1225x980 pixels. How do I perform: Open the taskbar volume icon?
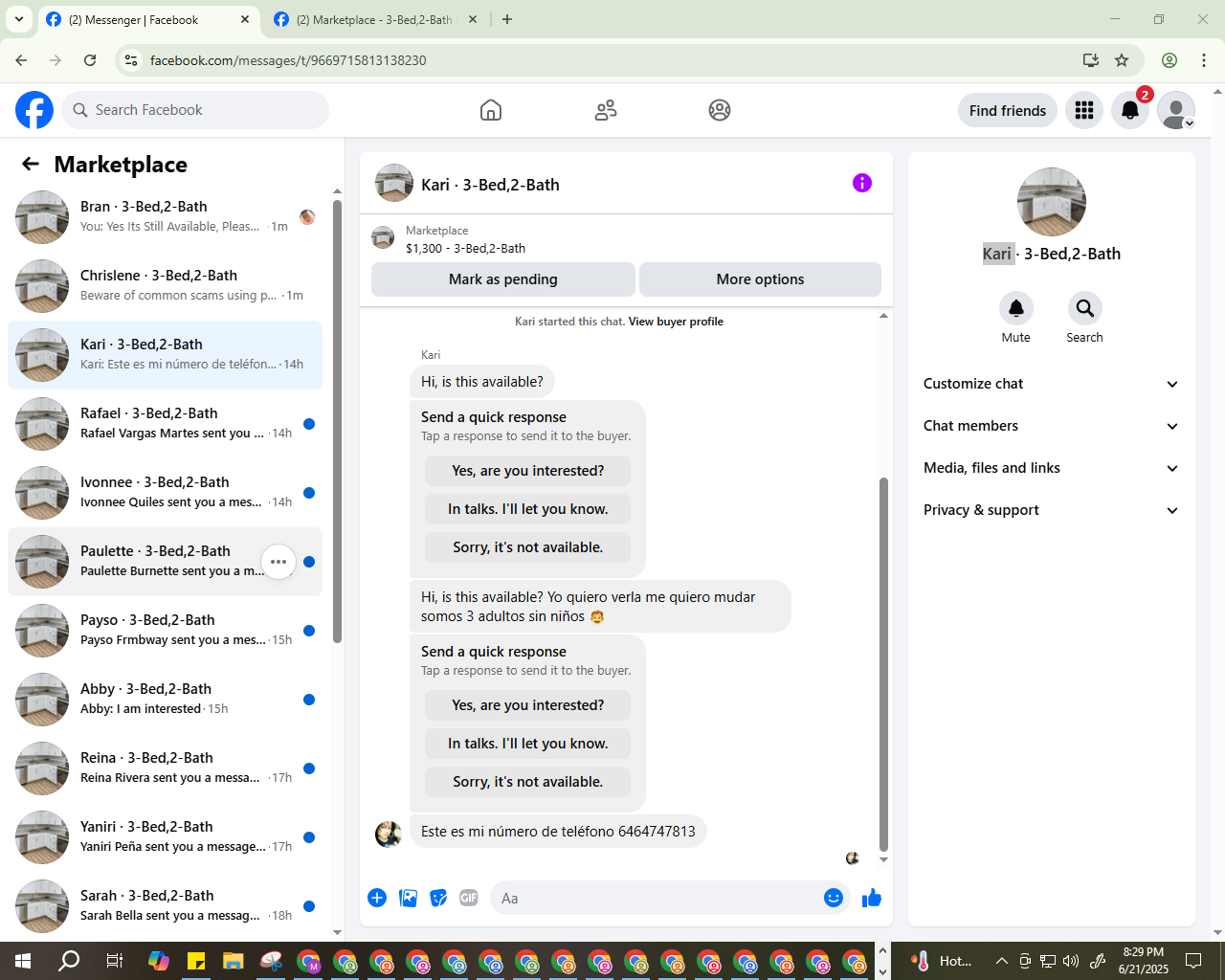point(1071,961)
